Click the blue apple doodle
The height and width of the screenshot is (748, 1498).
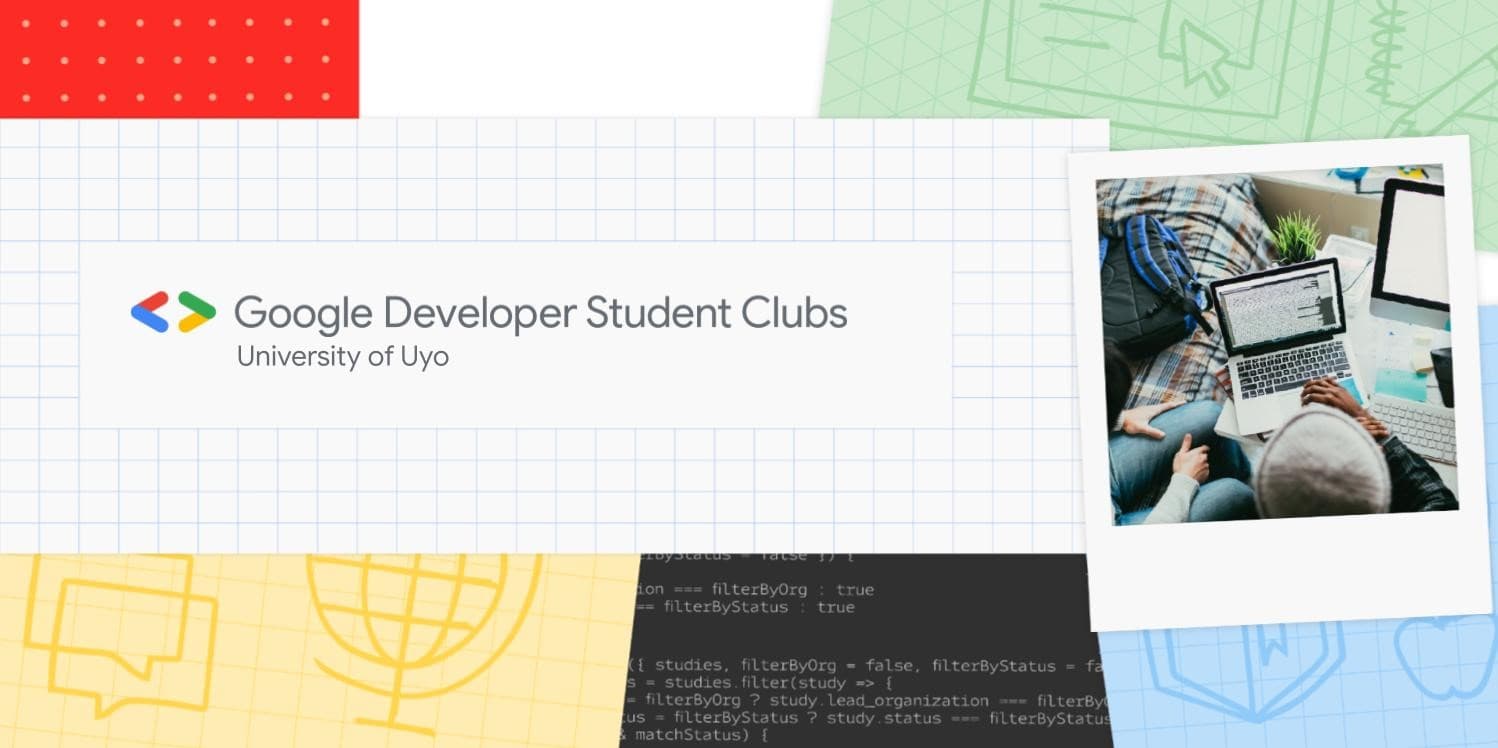click(x=1445, y=660)
